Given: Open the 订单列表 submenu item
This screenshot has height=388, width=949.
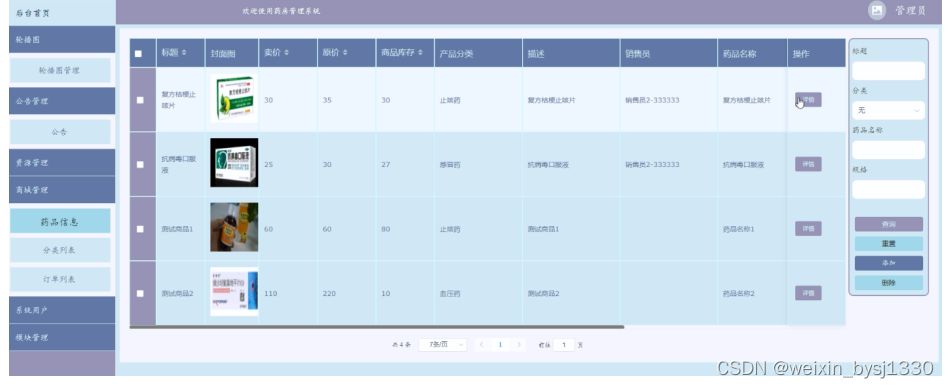Looking at the screenshot, I should (x=60, y=280).
